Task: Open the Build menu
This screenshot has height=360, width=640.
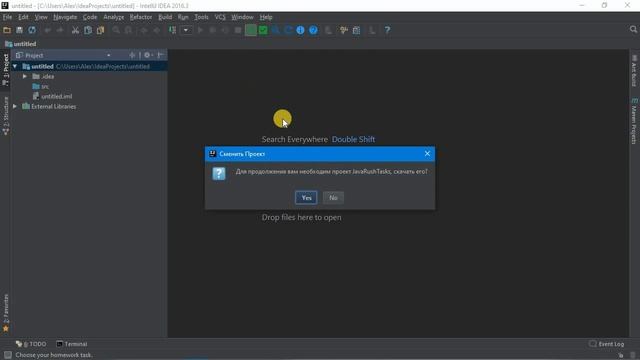Action: tap(165, 17)
